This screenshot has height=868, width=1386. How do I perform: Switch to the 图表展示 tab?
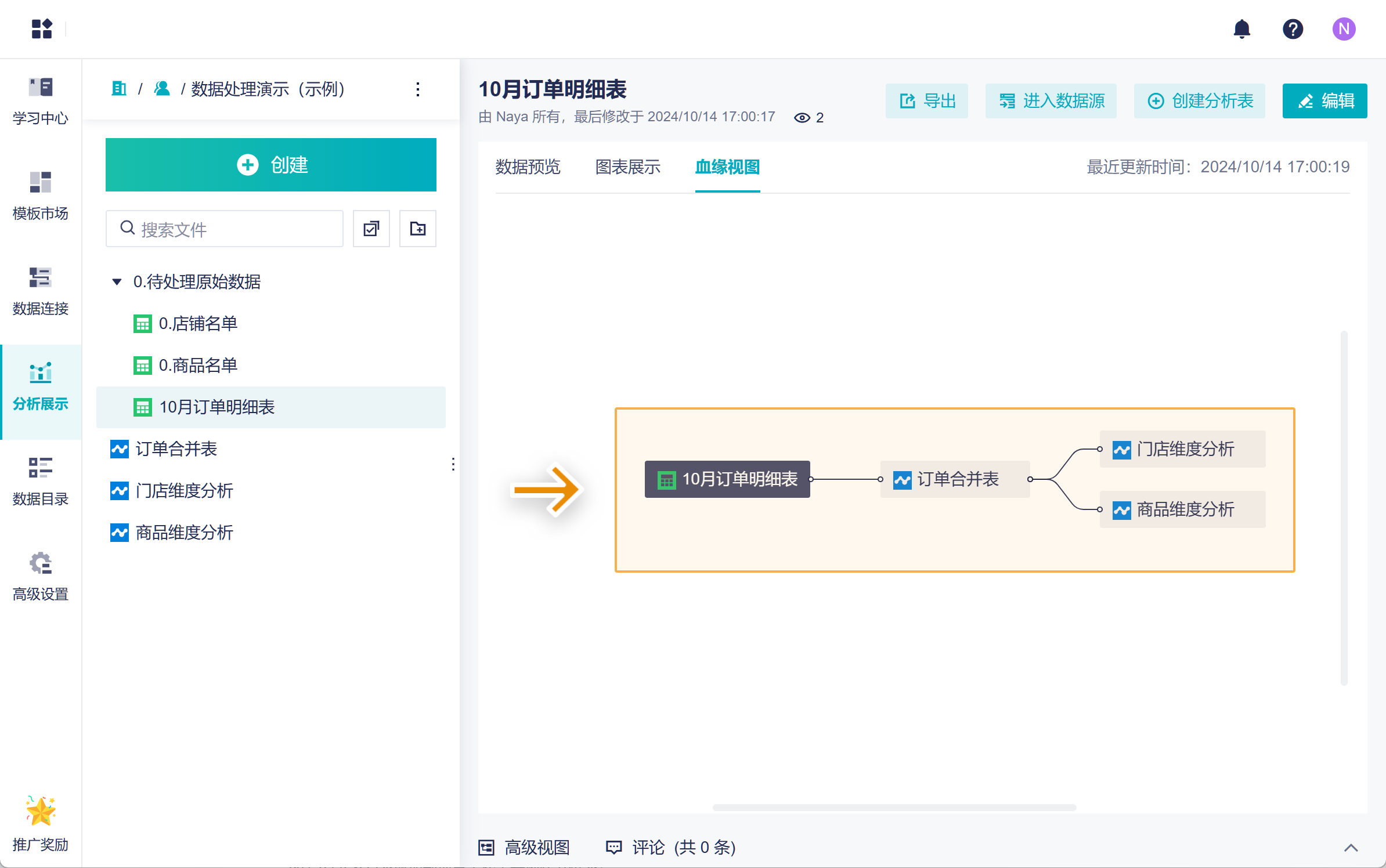[627, 167]
